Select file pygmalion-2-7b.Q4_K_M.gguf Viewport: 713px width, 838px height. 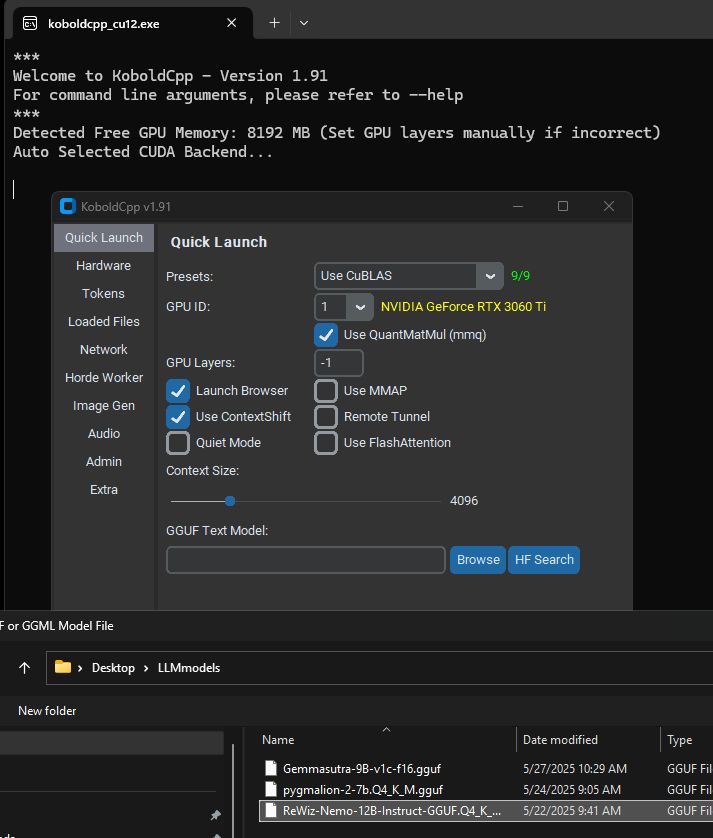pos(363,790)
